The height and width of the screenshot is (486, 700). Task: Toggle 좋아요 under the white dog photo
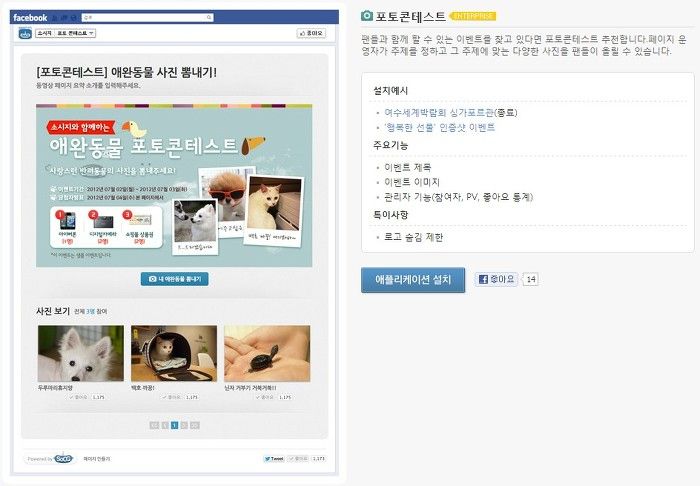coord(79,397)
